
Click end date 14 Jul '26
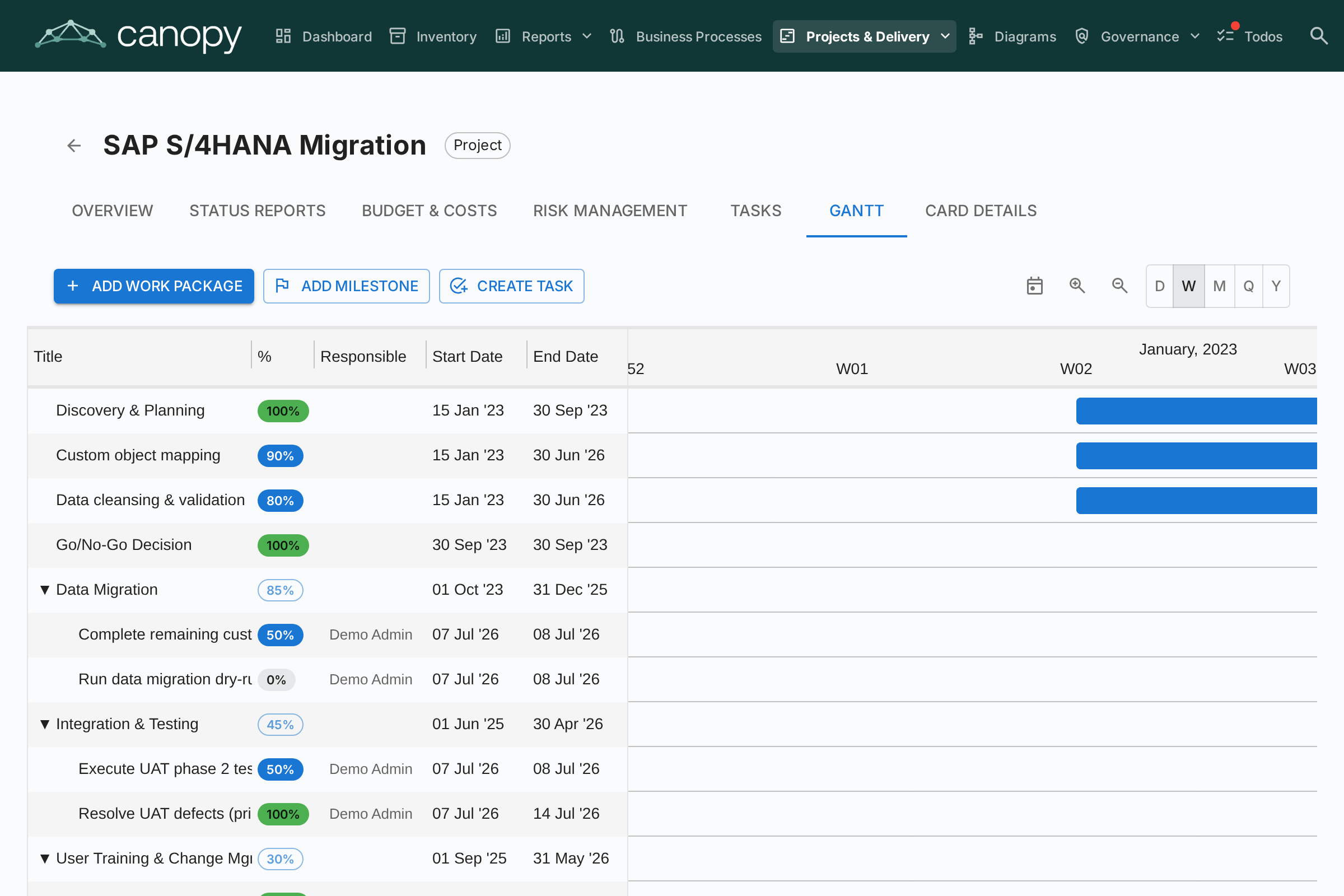(x=566, y=814)
